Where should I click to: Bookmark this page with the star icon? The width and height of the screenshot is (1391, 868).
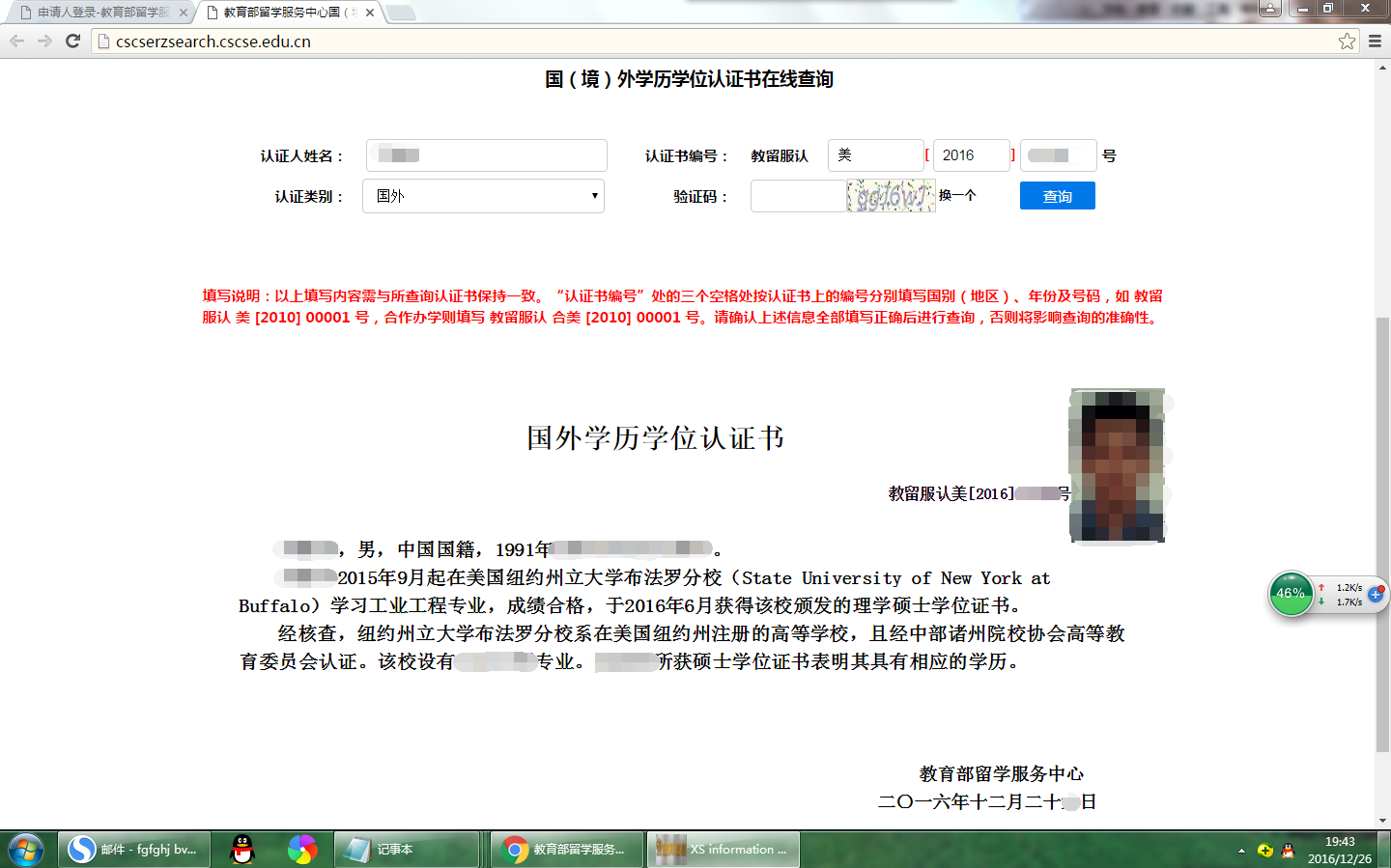point(1347,41)
